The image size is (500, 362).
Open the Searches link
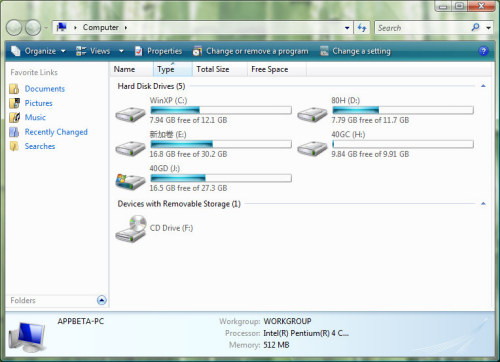click(x=40, y=146)
